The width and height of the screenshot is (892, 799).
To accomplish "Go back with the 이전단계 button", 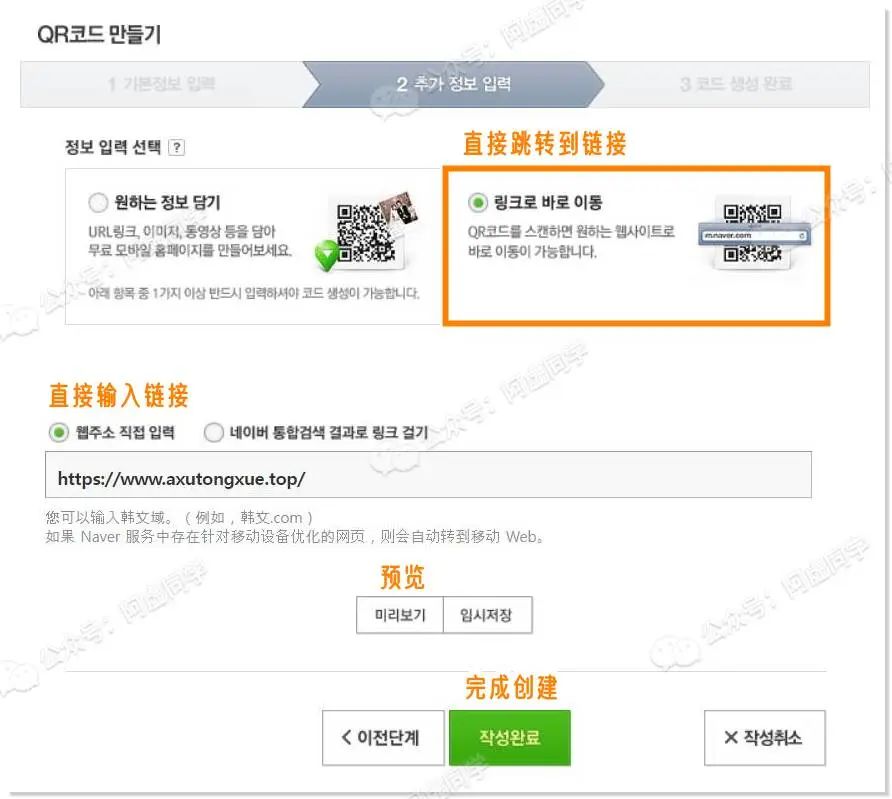I will coord(383,738).
